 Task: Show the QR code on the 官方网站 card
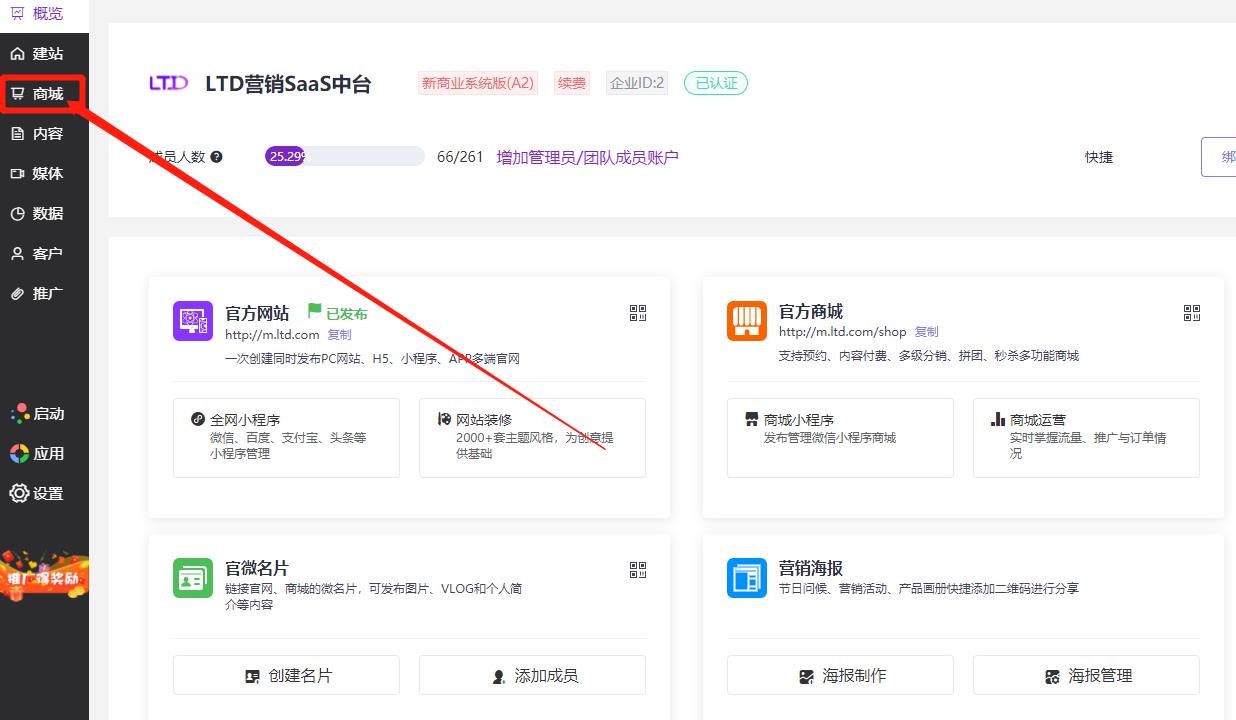point(638,313)
